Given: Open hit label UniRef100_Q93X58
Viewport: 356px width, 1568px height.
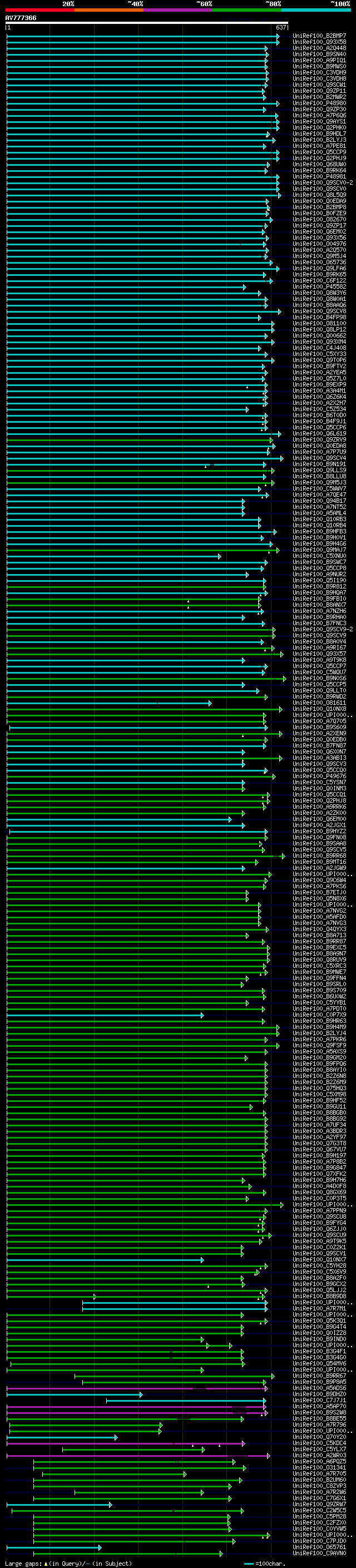Looking at the screenshot, I should [x=319, y=42].
